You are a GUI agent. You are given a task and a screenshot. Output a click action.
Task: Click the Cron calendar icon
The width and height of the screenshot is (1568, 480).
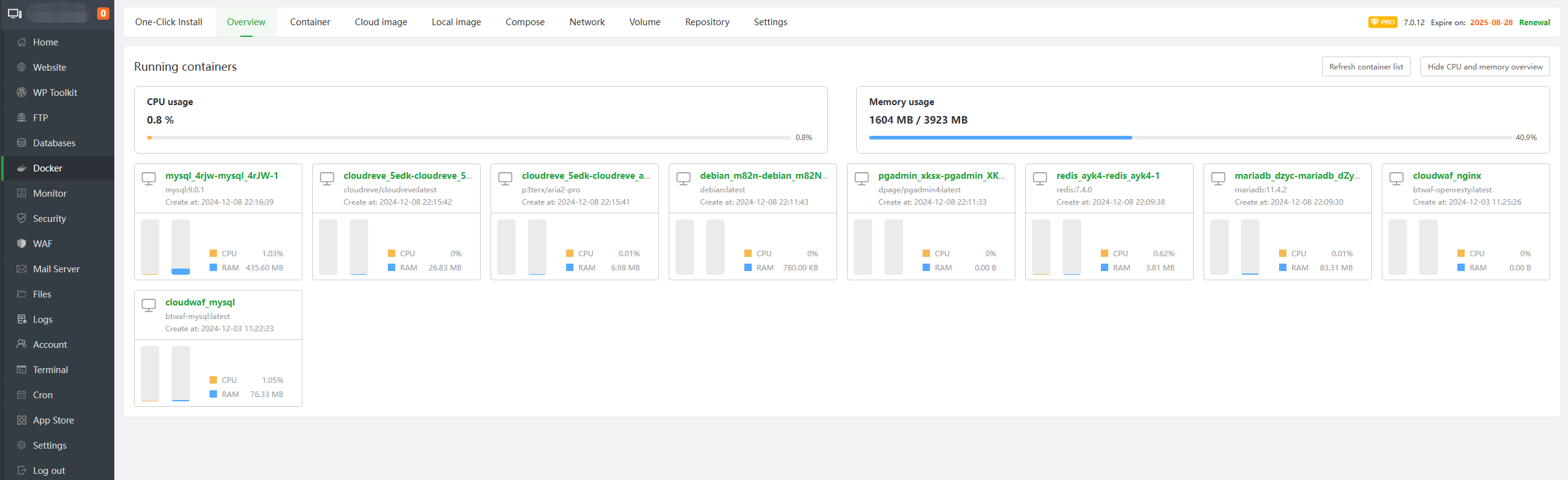click(22, 395)
